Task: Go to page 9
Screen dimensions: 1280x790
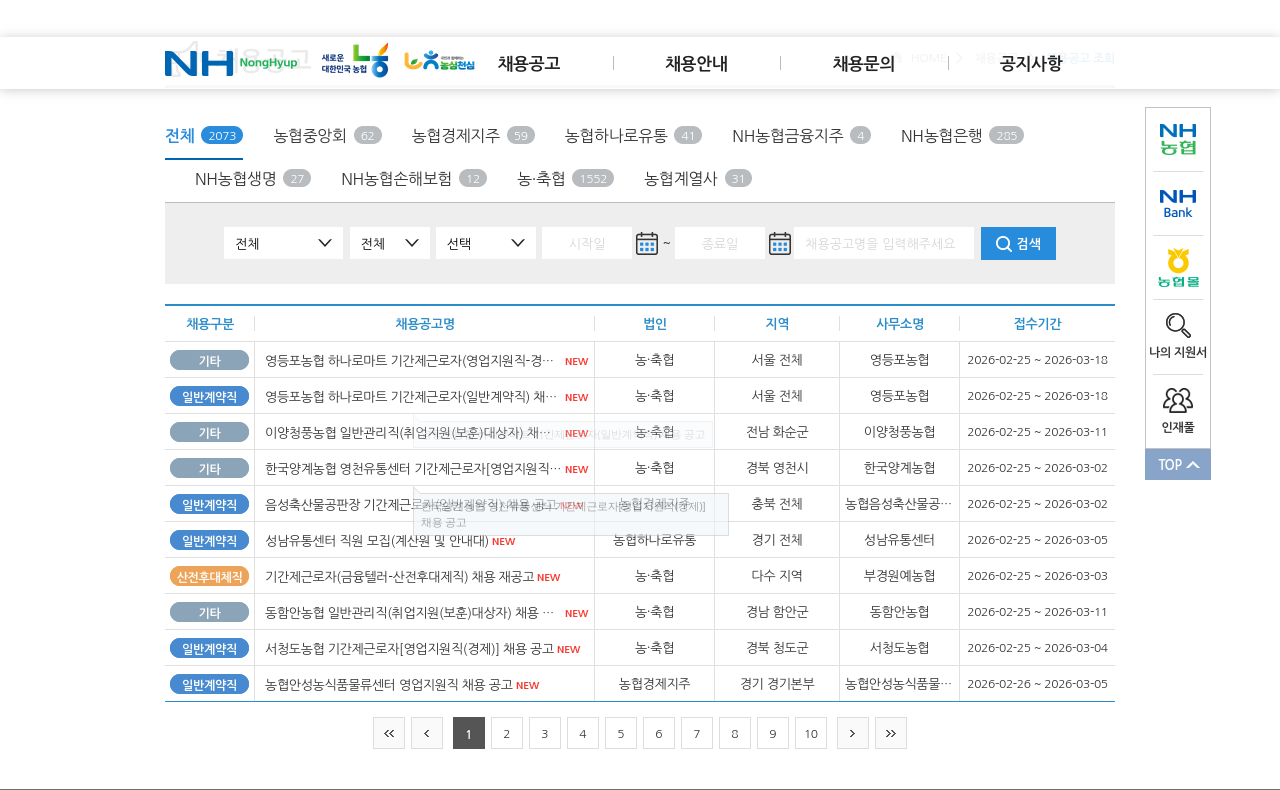Action: tap(773, 733)
